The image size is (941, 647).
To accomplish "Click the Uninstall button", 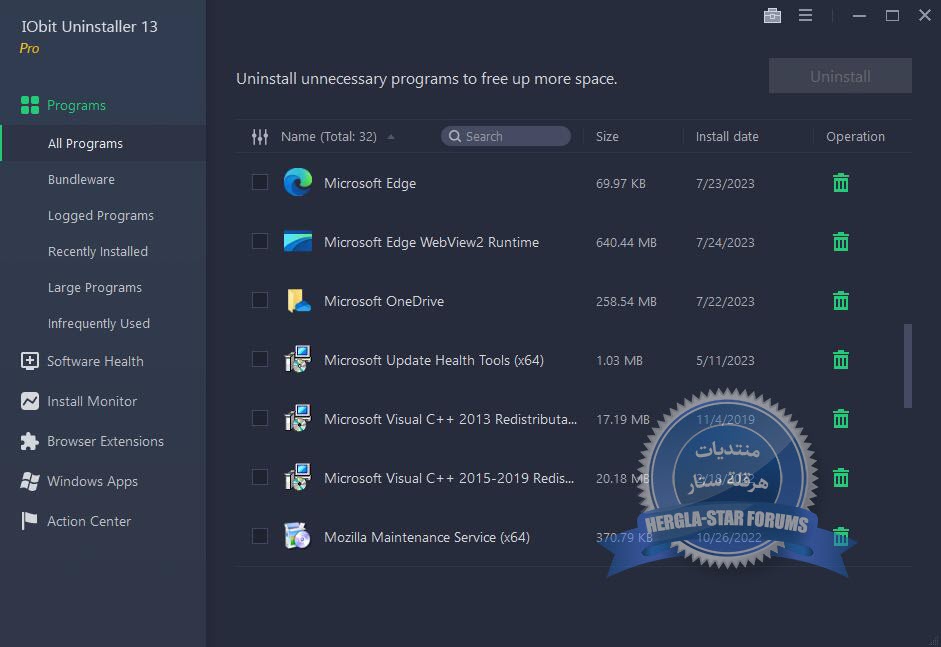I will coord(840,76).
